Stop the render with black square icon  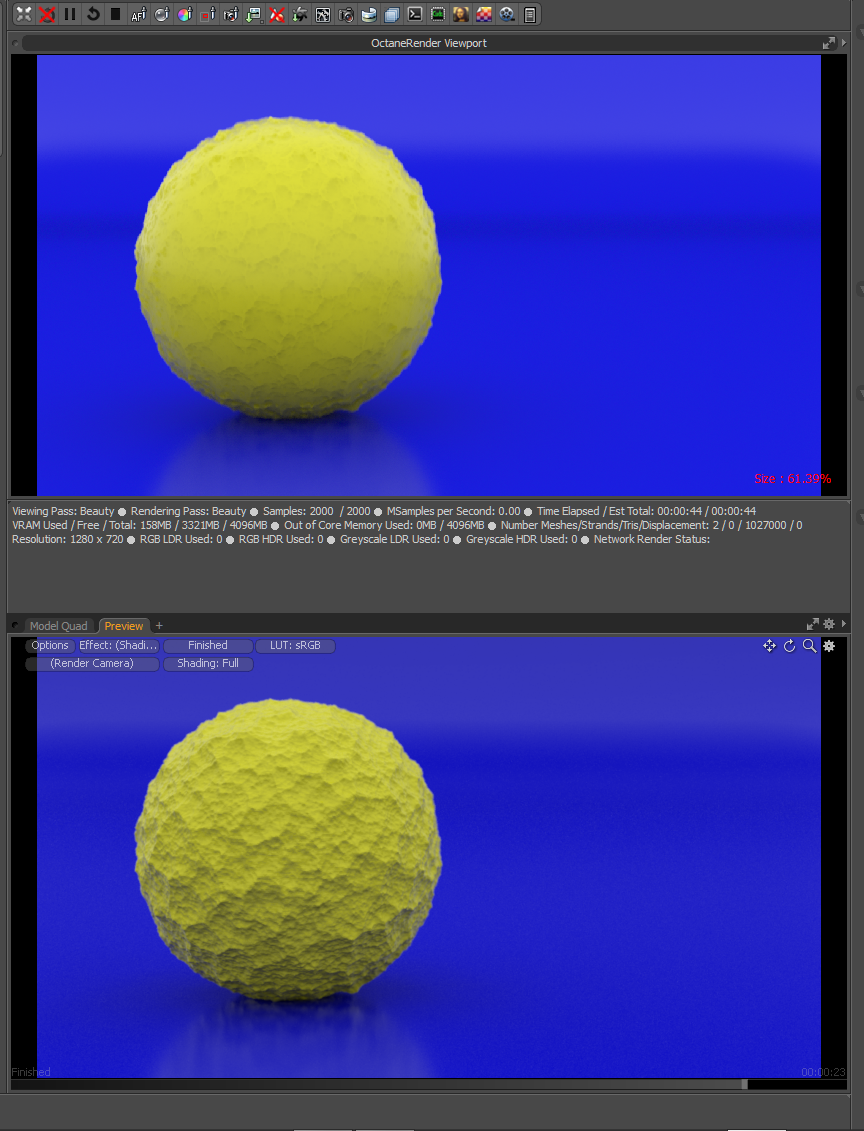click(115, 14)
